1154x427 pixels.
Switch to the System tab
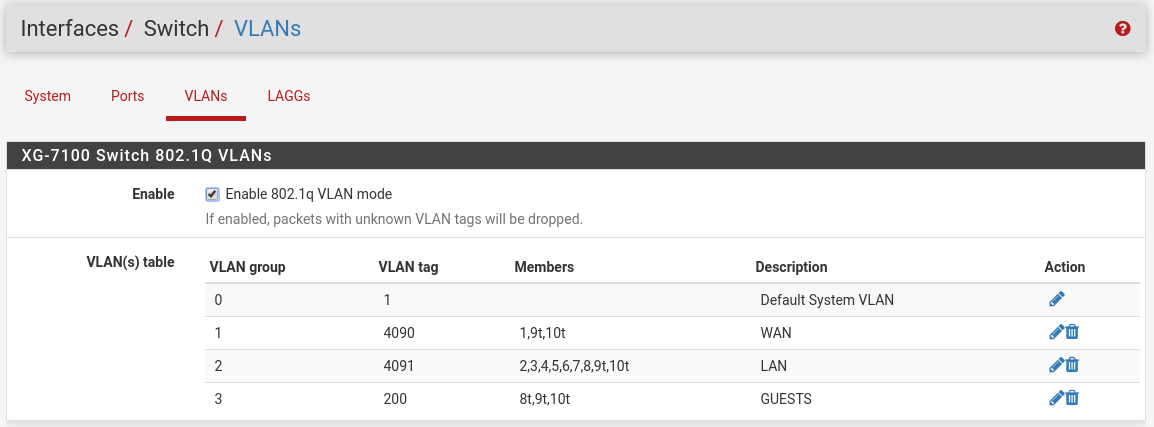coord(48,96)
